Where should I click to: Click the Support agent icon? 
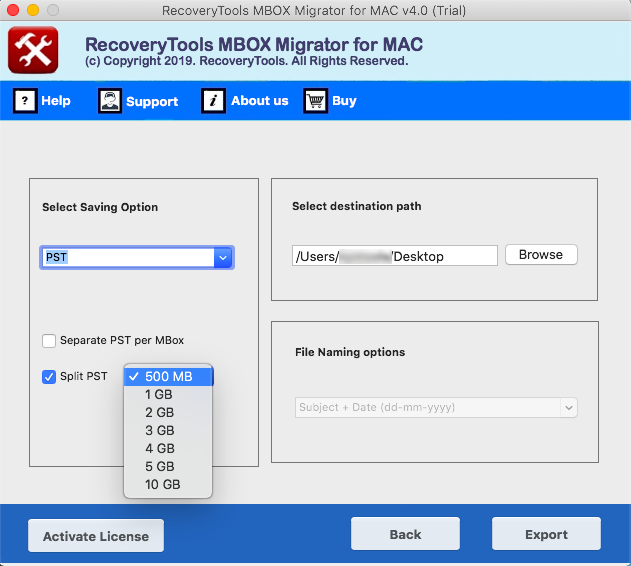coord(110,101)
